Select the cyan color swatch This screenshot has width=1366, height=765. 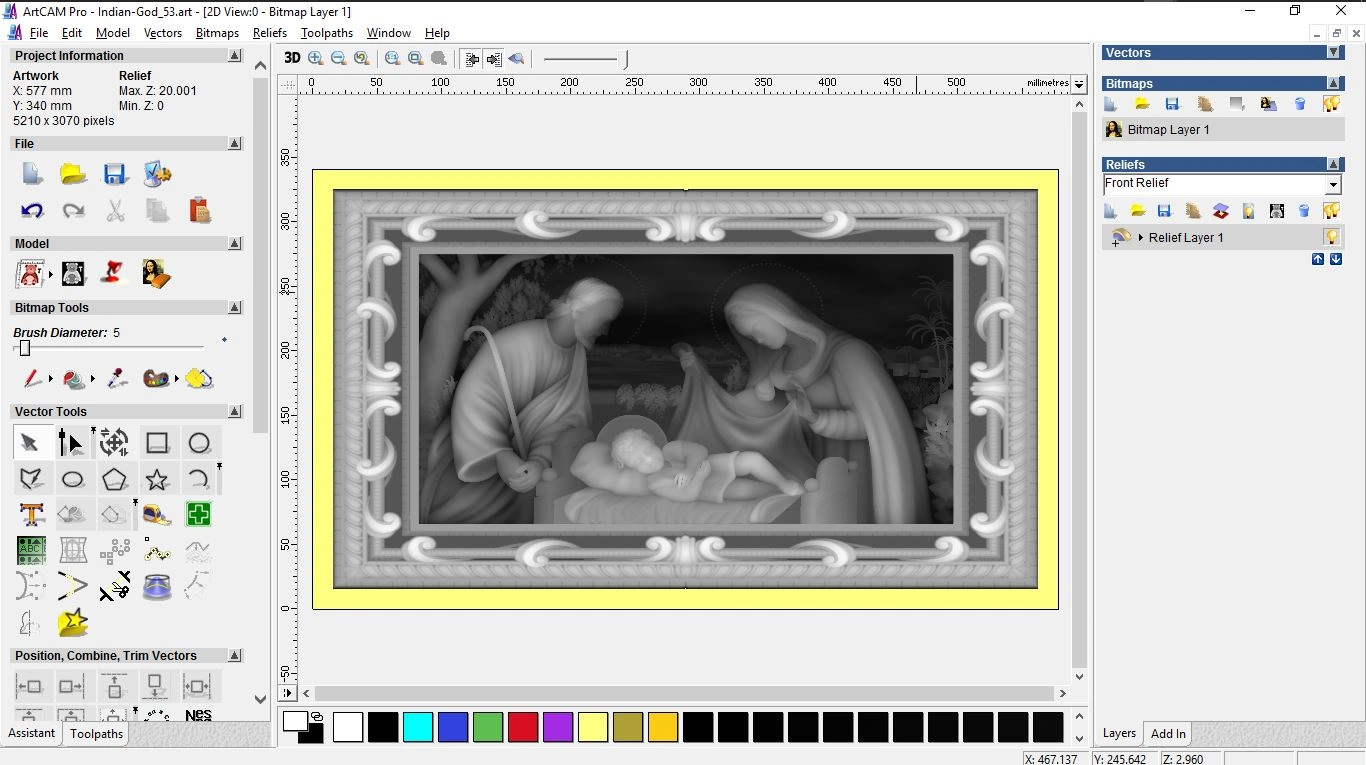click(x=417, y=727)
